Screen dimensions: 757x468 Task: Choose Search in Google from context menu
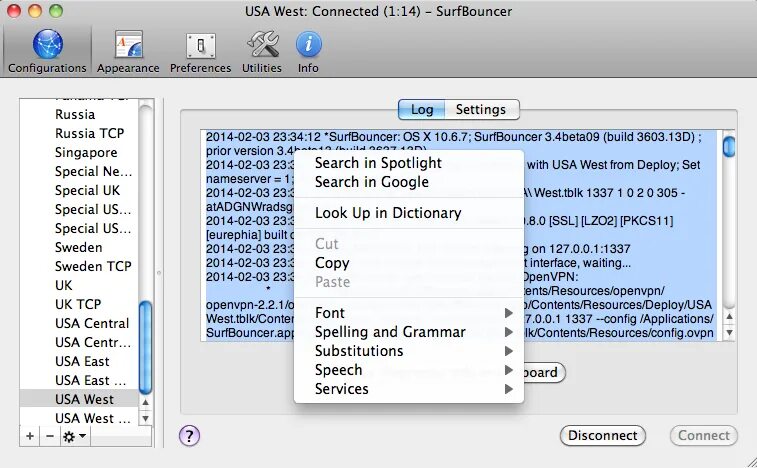click(x=408, y=182)
